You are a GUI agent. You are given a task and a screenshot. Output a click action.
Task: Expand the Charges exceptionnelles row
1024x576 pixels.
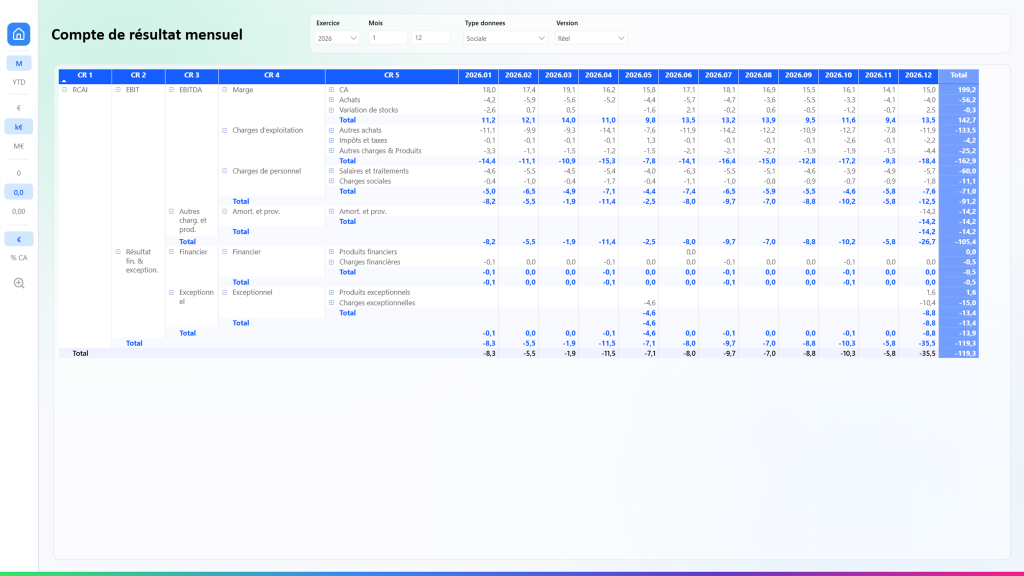[332, 302]
